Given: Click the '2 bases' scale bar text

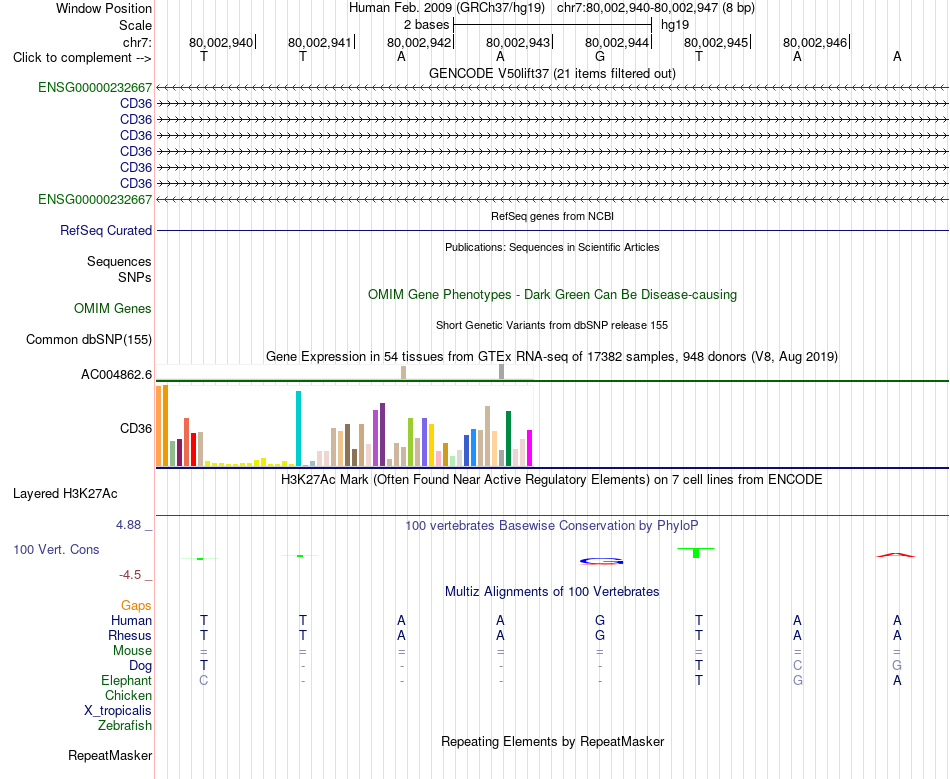Looking at the screenshot, I should point(427,25).
